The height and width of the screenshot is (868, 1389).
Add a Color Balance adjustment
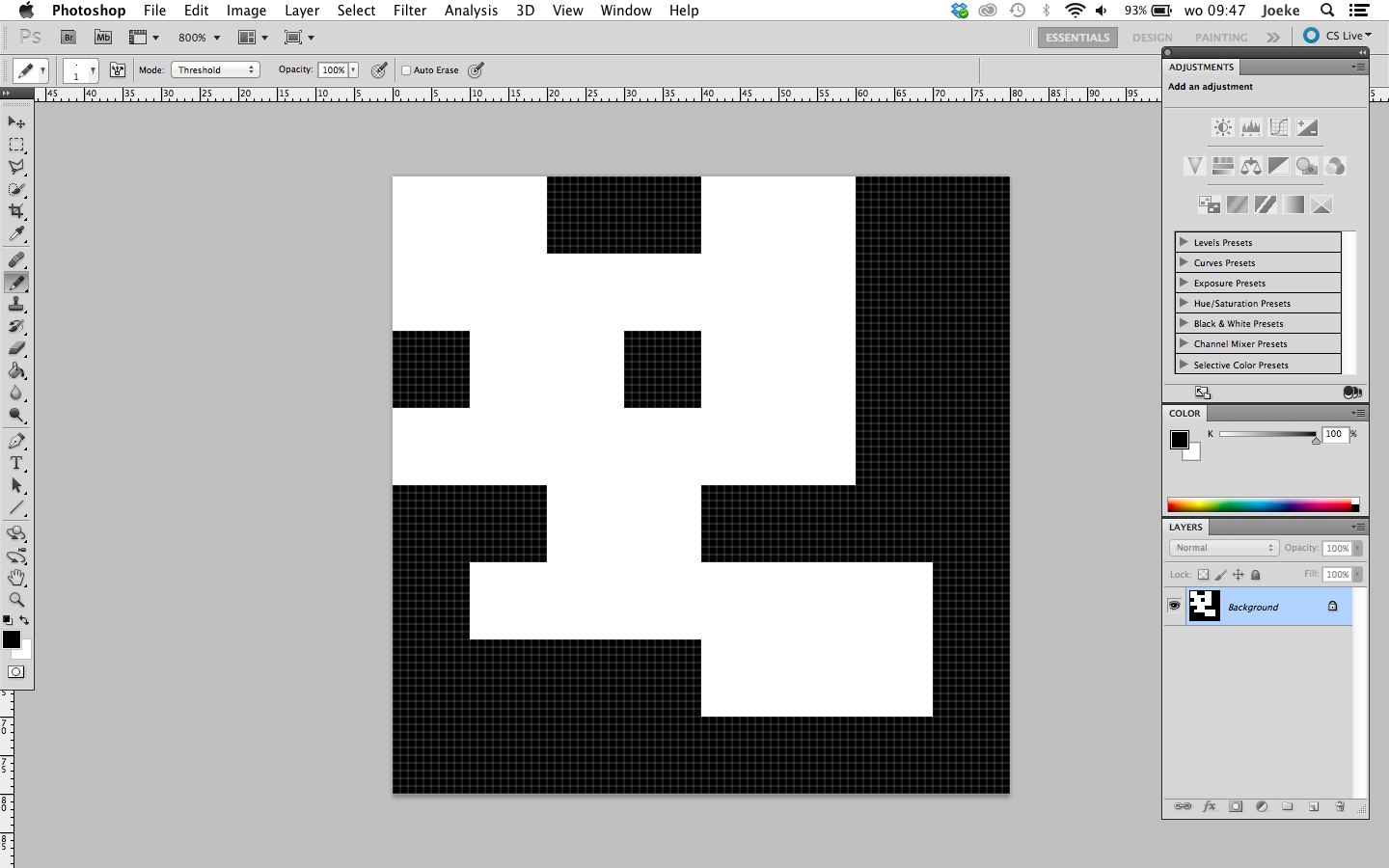1251,166
